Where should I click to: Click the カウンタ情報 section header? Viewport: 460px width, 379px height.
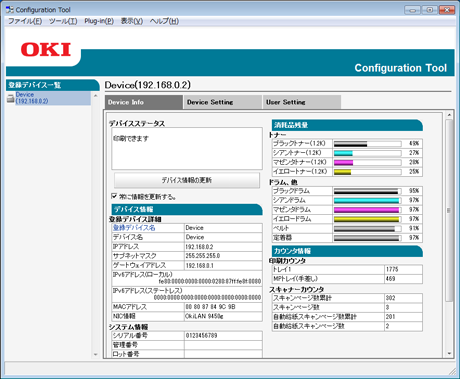[x=347, y=251]
